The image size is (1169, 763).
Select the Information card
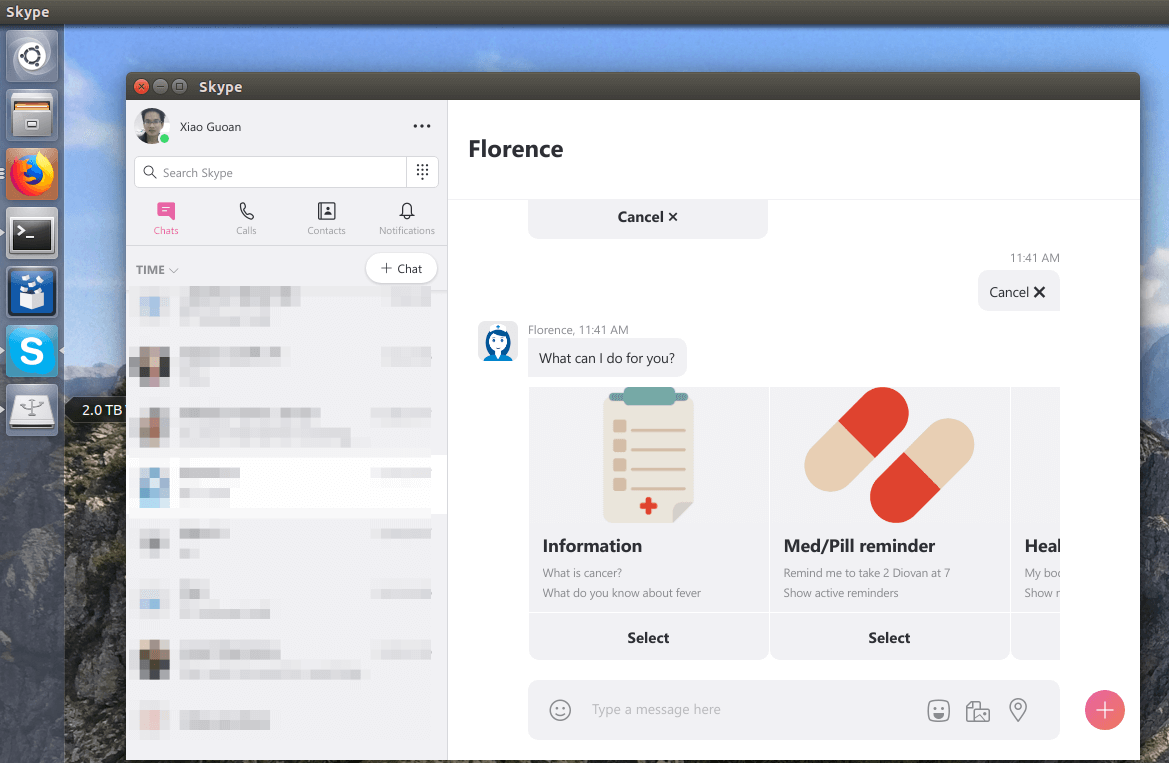coord(648,638)
